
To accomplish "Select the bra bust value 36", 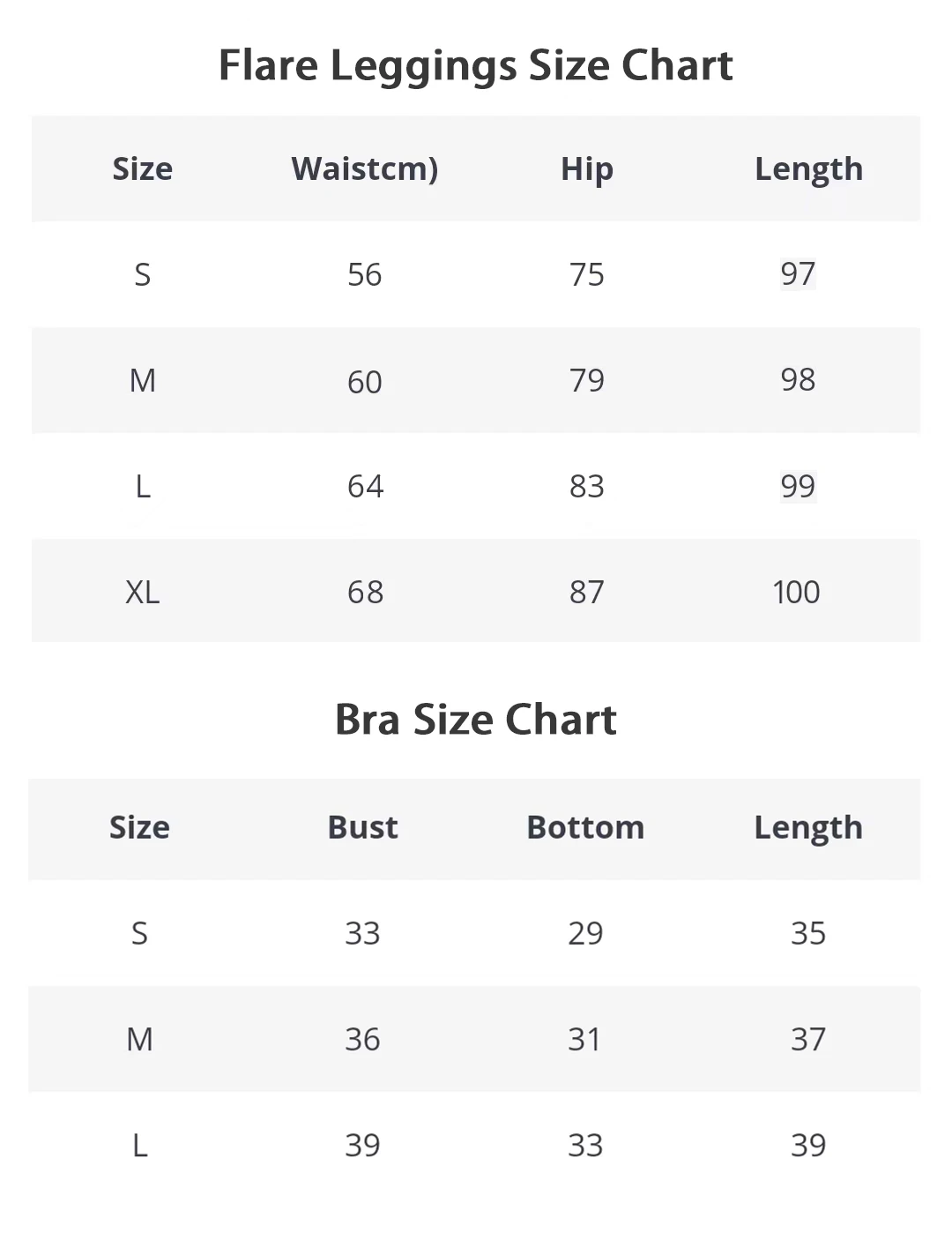I will pyautogui.click(x=362, y=1039).
